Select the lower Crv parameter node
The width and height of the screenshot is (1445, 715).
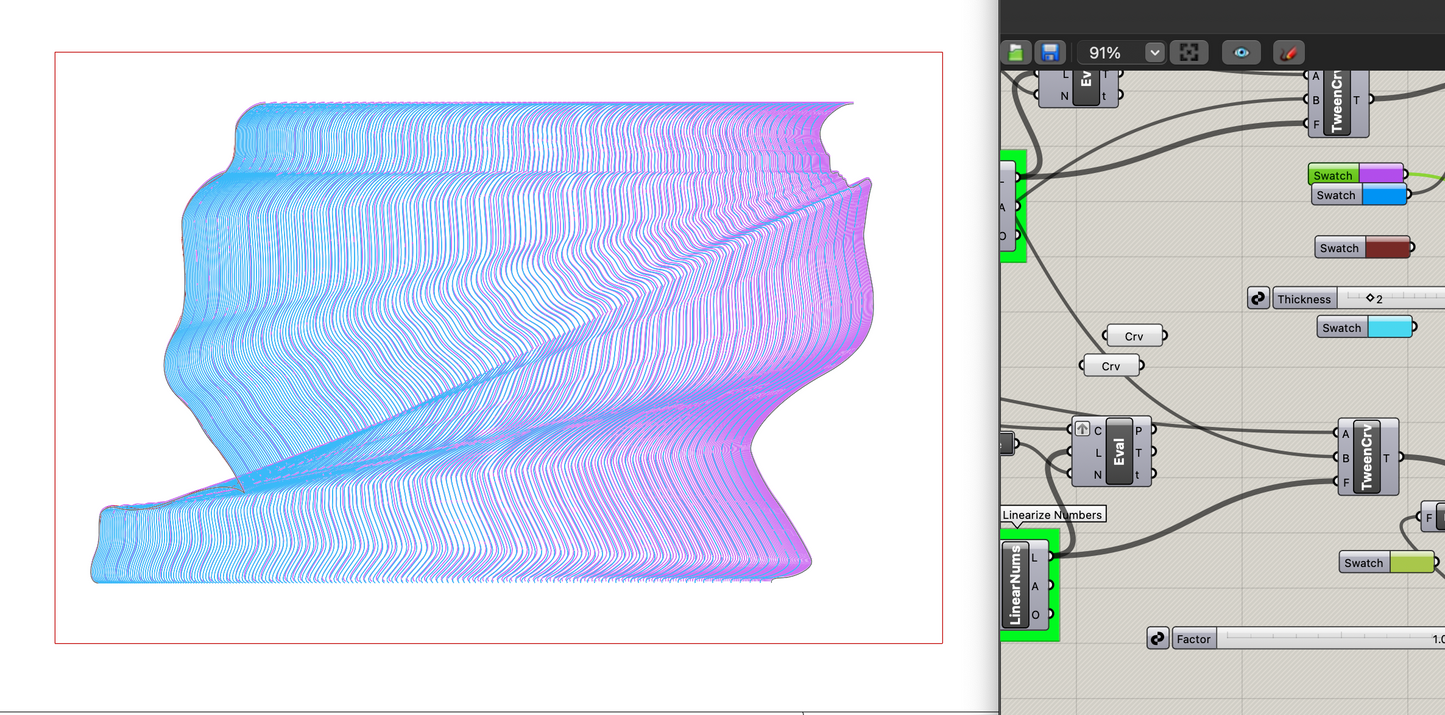[x=1111, y=366]
